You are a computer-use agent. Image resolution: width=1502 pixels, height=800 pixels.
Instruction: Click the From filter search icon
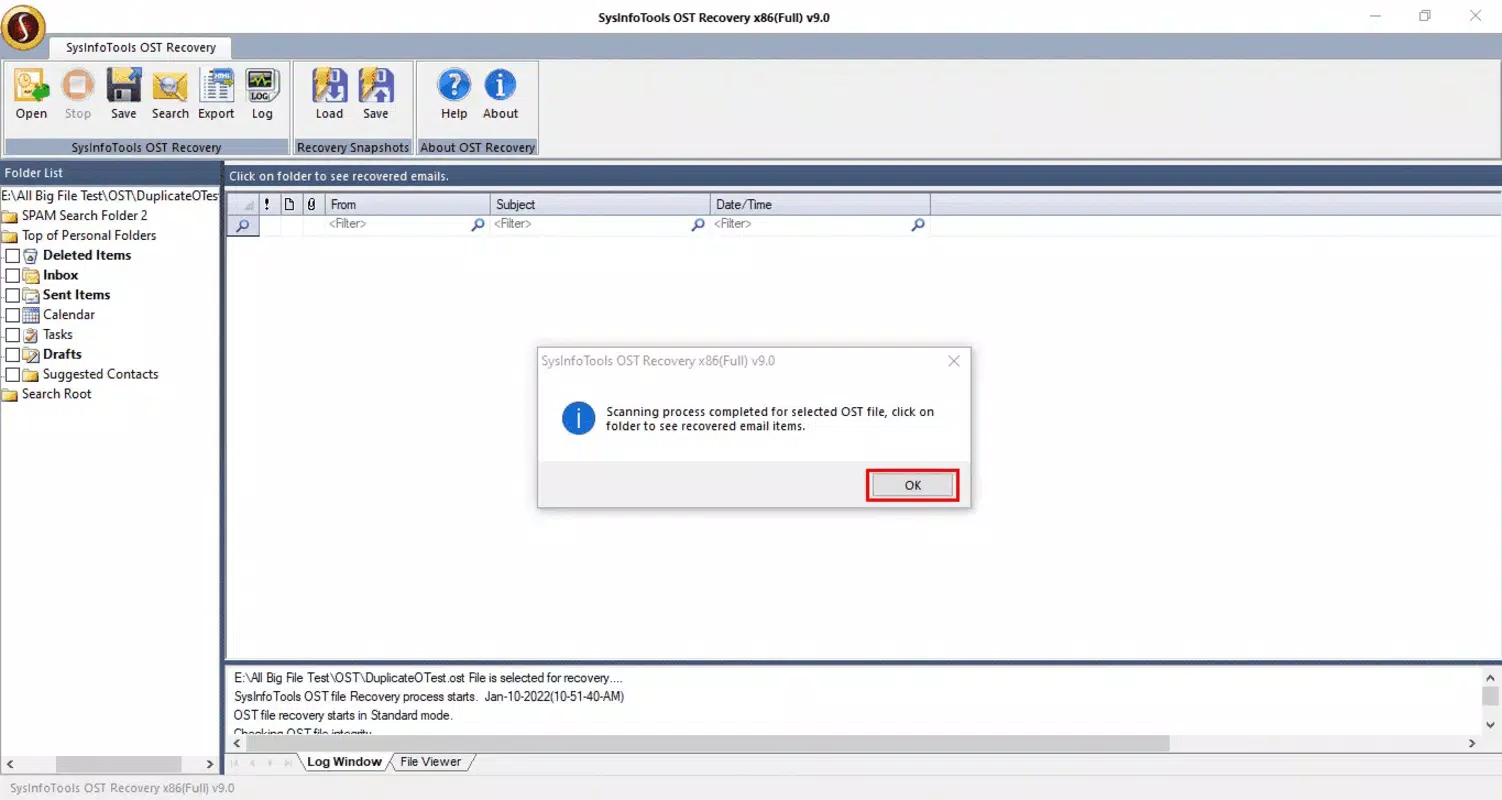(478, 225)
